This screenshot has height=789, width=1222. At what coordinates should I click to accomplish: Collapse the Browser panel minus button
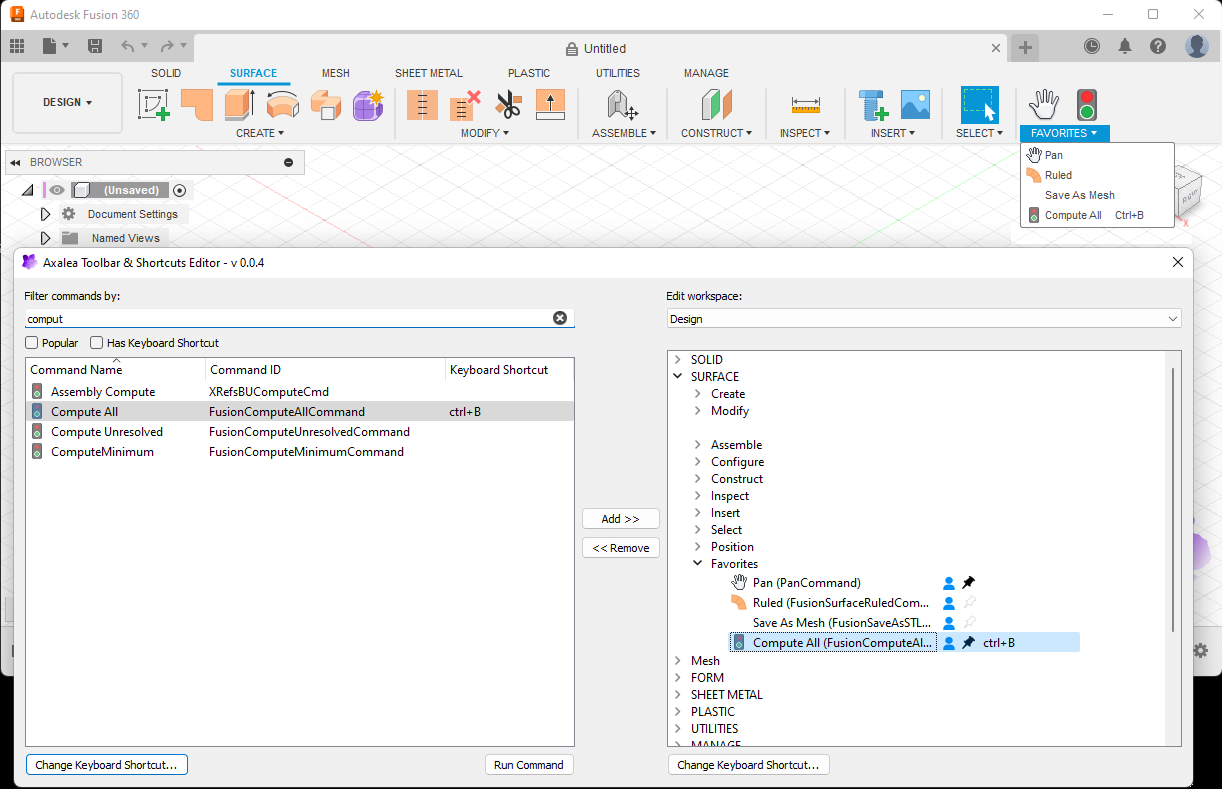click(288, 162)
